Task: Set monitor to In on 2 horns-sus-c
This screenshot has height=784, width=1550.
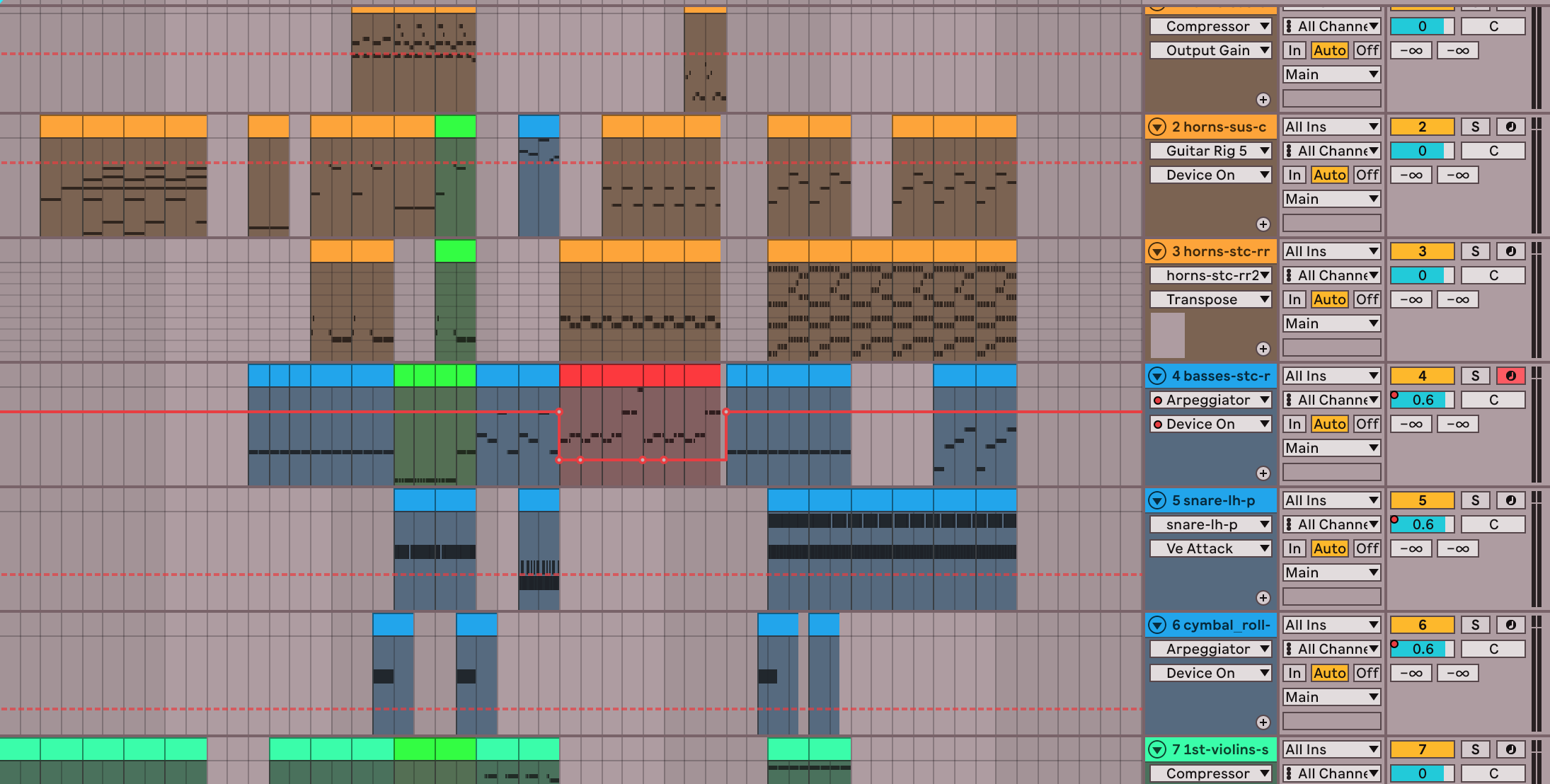Action: [x=1294, y=175]
